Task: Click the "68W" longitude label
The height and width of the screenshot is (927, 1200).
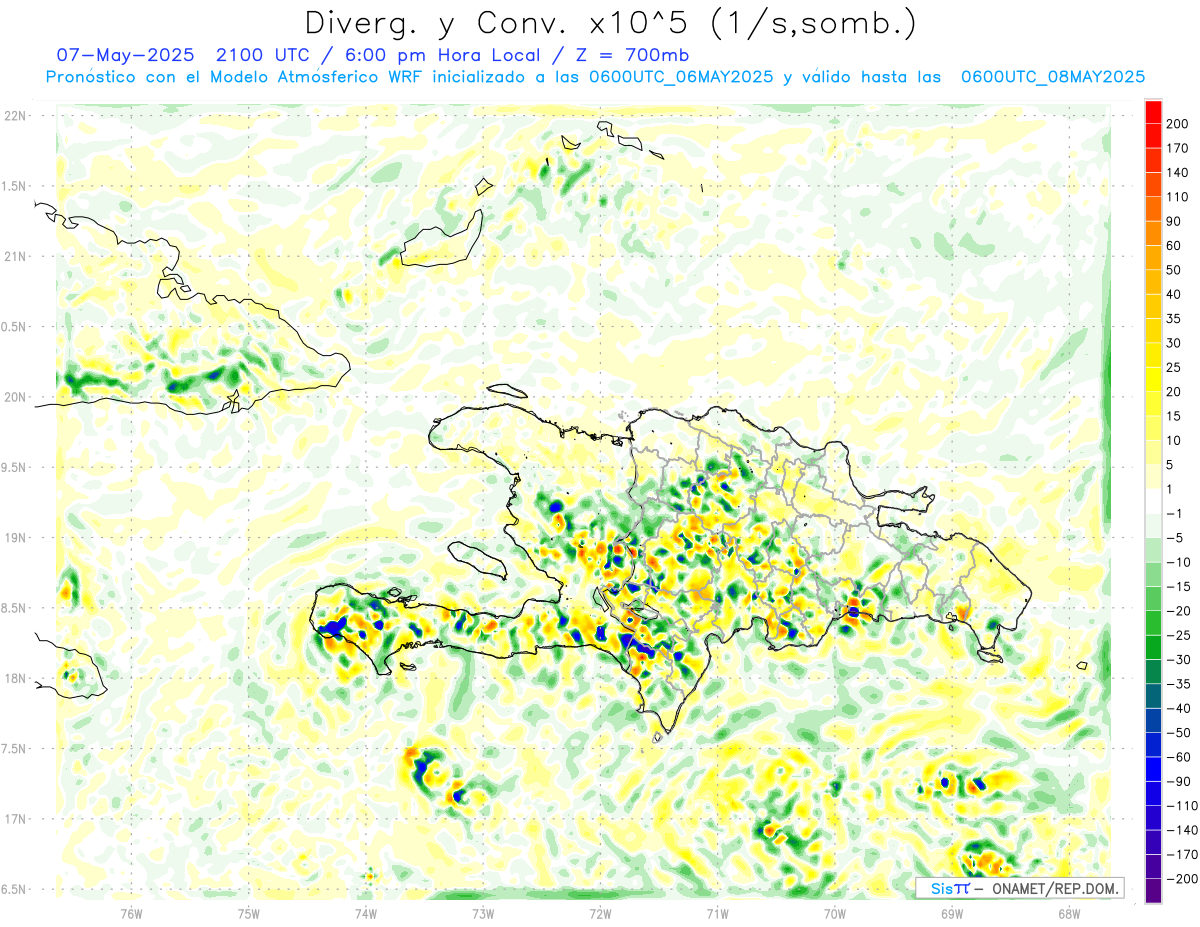Action: (1068, 913)
